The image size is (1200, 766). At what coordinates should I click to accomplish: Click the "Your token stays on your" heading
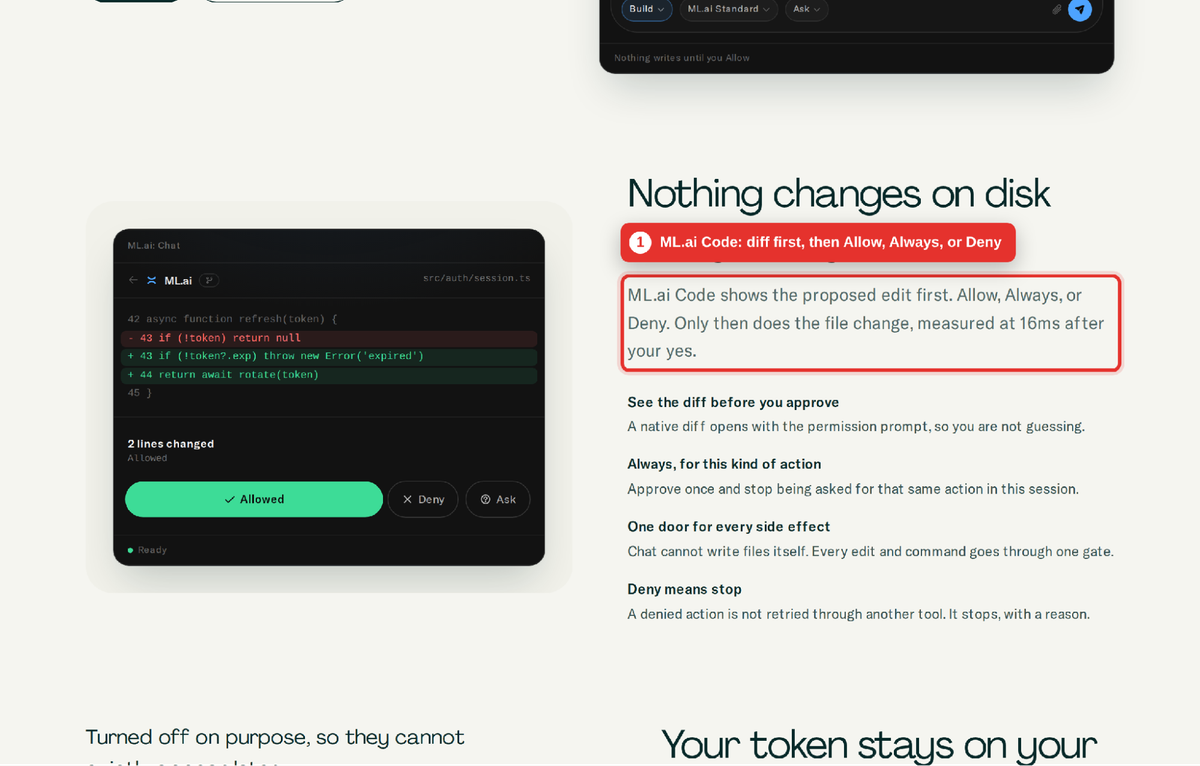click(x=878, y=745)
